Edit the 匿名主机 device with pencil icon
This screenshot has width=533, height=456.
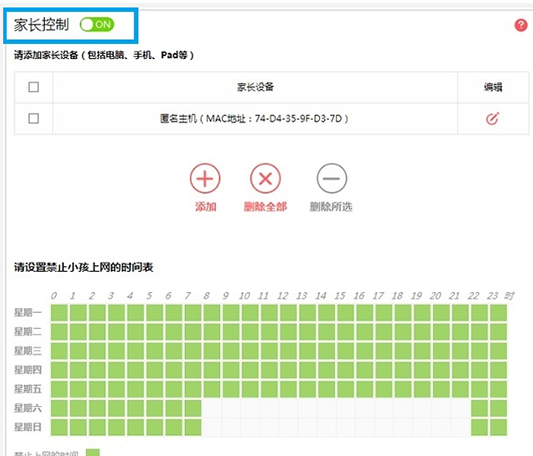(492, 118)
